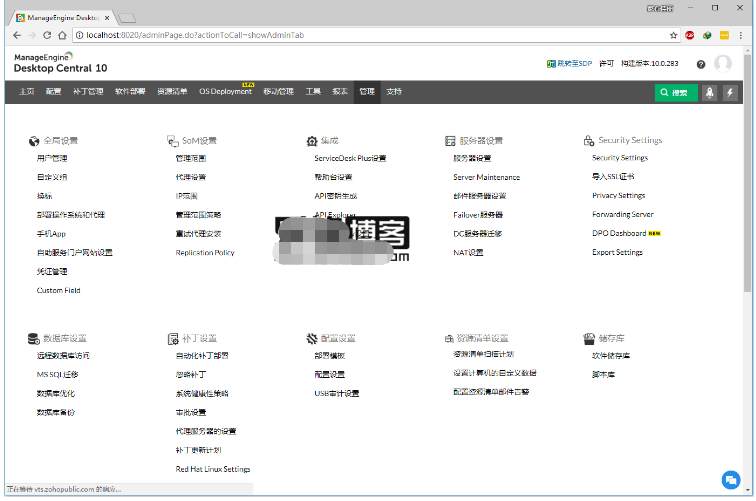Open 补丁更新计划 link

coord(198,450)
